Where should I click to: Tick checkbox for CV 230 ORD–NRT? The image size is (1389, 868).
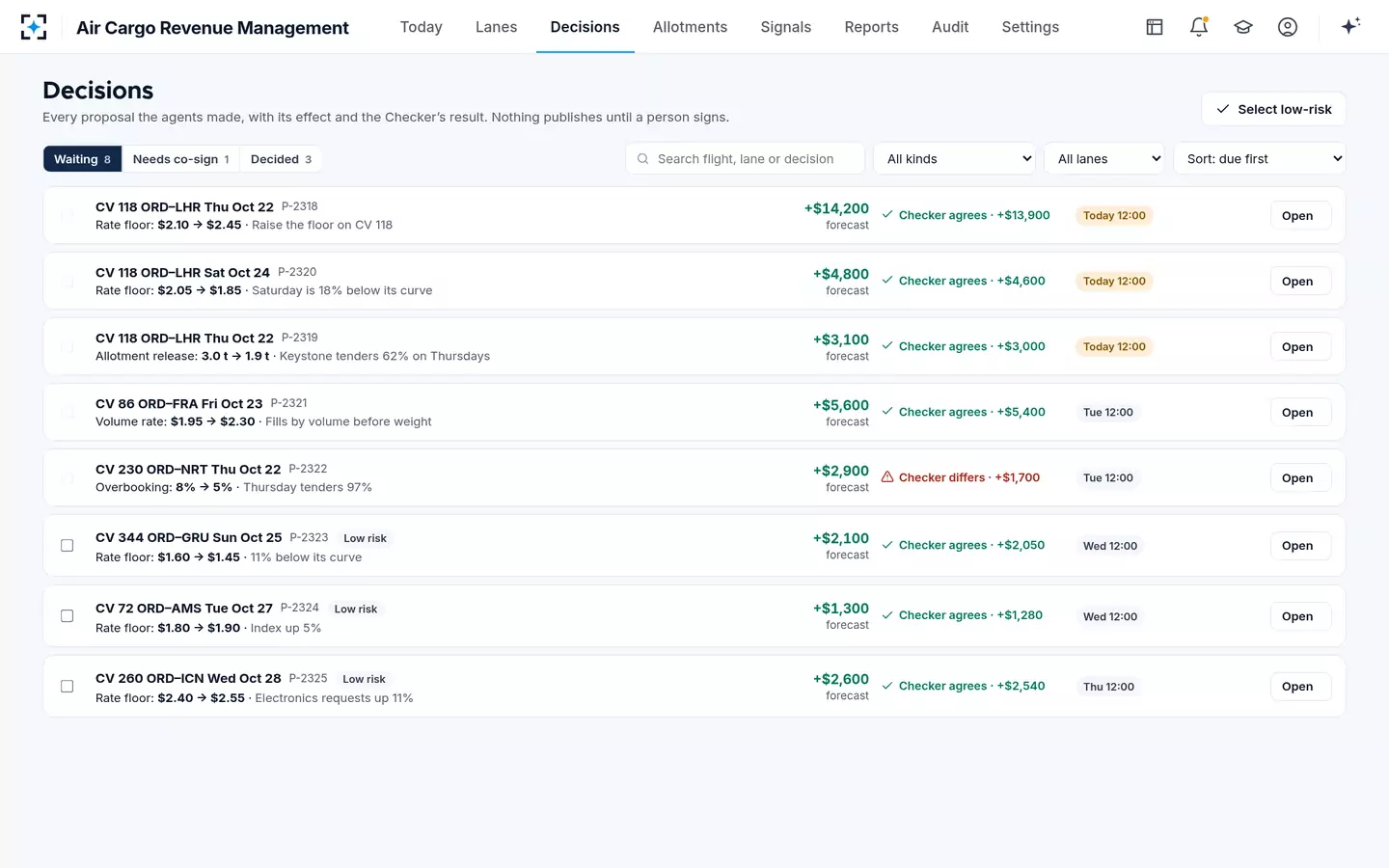tap(68, 478)
